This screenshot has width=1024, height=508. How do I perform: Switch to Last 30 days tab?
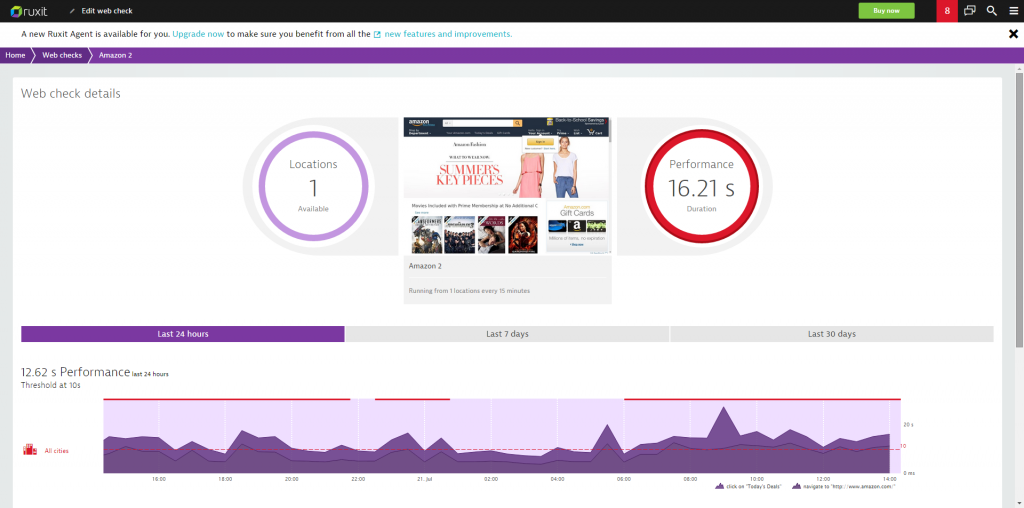click(x=832, y=334)
